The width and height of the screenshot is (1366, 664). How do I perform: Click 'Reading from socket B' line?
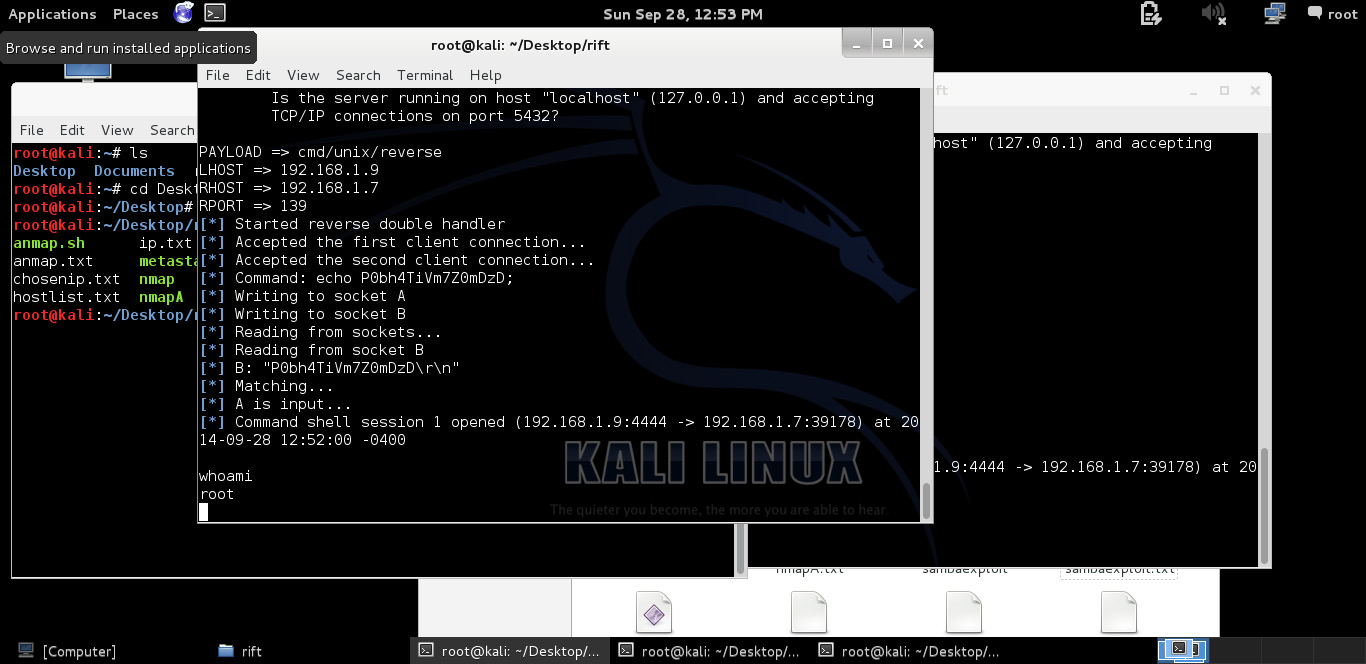tap(311, 350)
